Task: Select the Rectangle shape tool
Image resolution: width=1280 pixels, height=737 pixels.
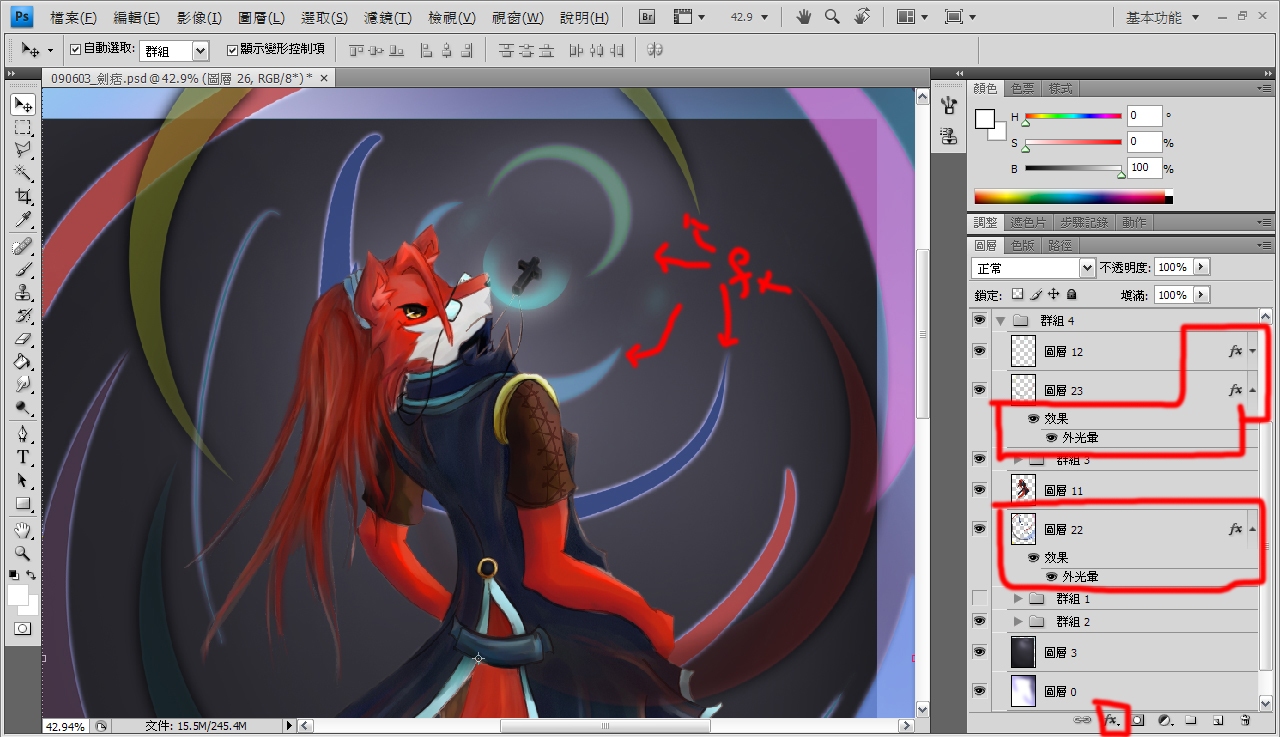Action: pos(23,503)
